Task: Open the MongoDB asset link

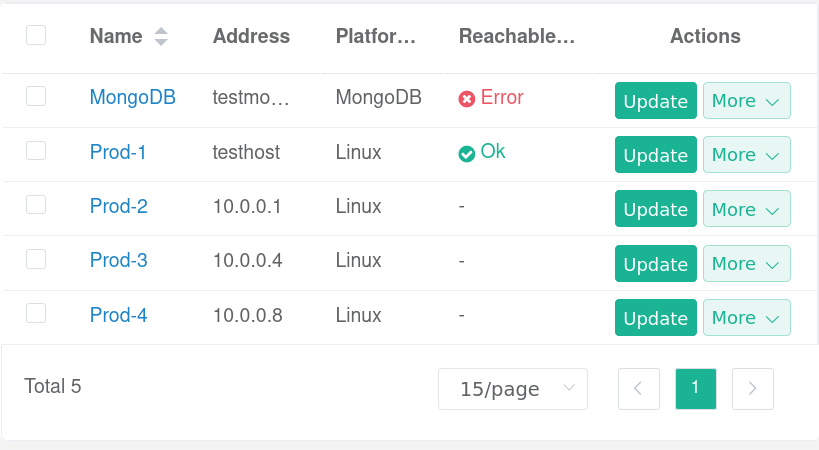Action: pyautogui.click(x=133, y=98)
